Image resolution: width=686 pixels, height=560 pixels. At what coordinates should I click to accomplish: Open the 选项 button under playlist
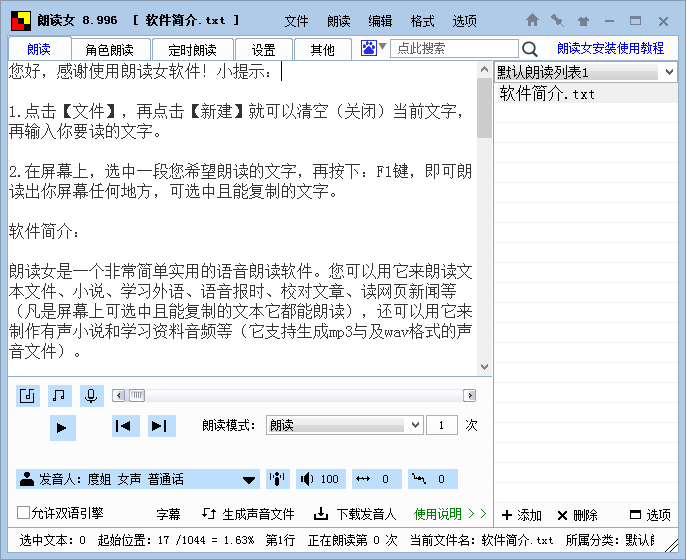pos(650,515)
